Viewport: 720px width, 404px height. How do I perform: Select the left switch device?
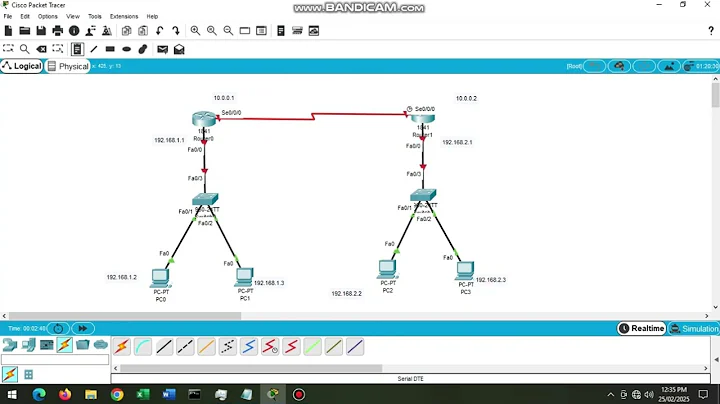click(x=205, y=199)
